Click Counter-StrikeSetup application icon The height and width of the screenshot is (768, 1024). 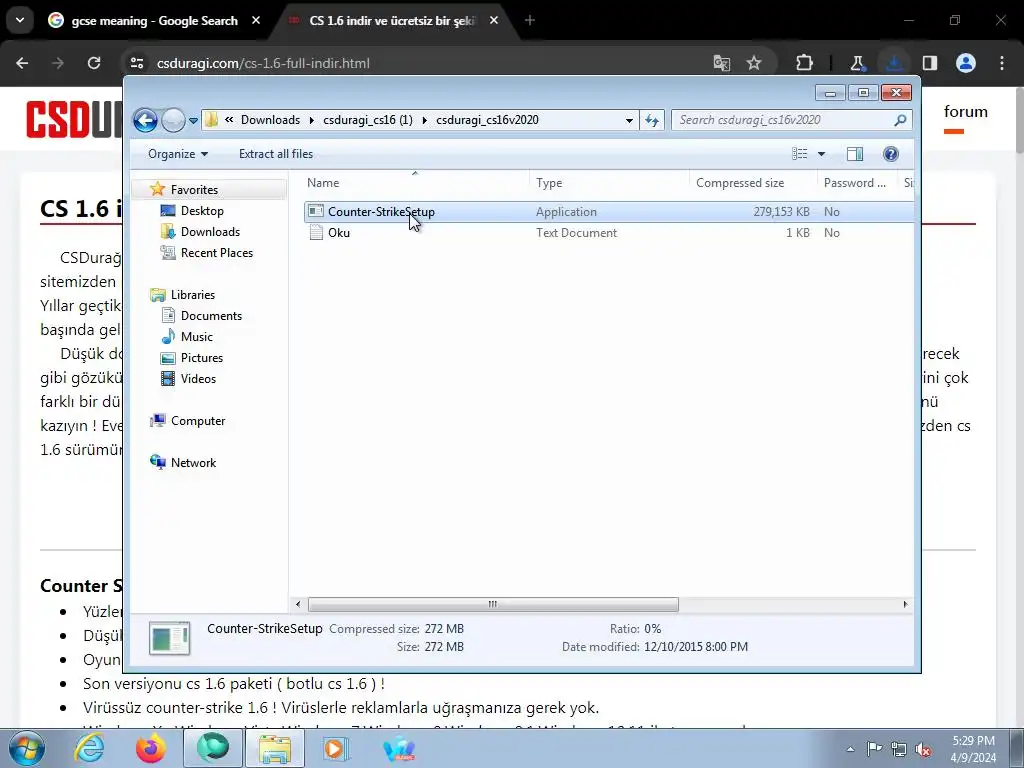pos(316,211)
